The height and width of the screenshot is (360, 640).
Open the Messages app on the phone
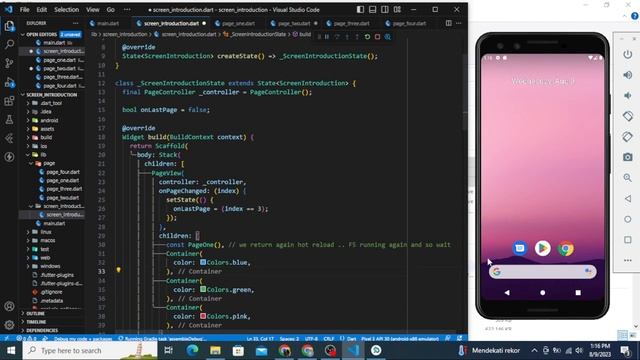[520, 248]
